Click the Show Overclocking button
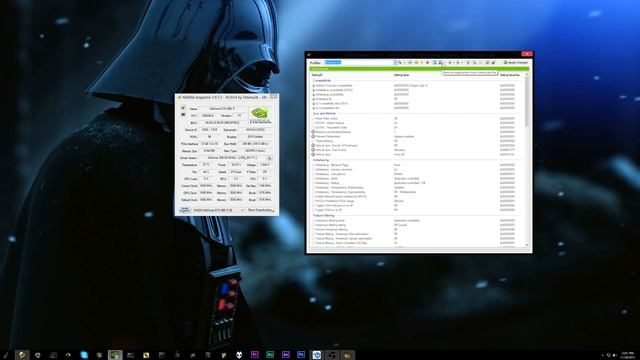Viewport: 640px width, 360px height. [x=261, y=210]
